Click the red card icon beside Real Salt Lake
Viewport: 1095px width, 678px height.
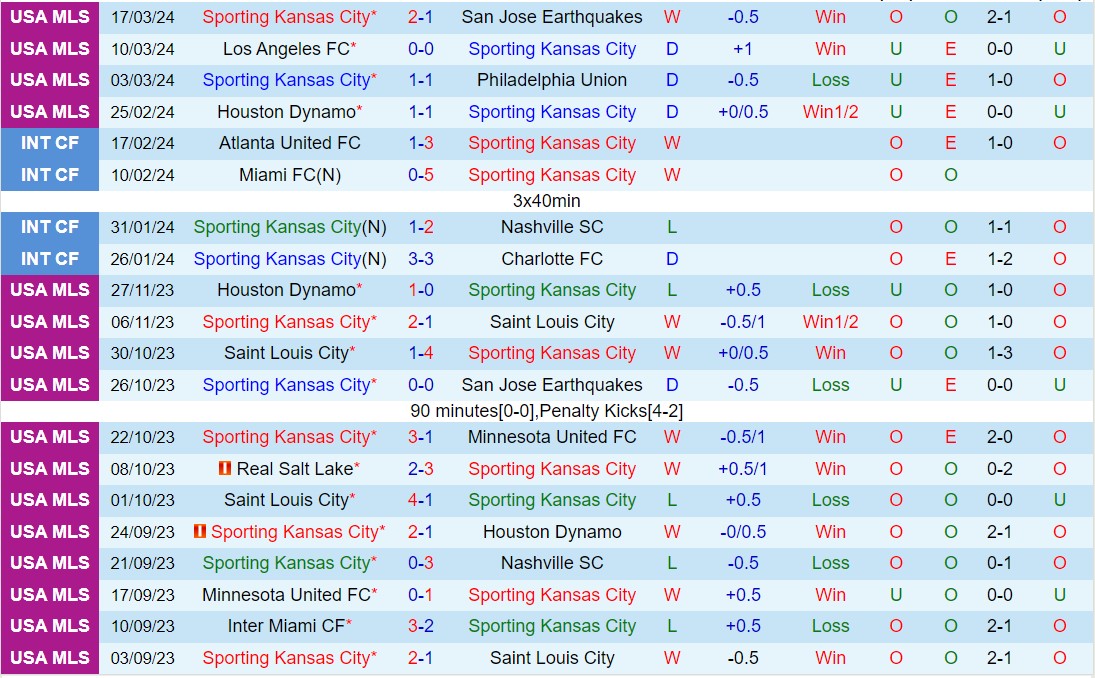click(x=225, y=469)
